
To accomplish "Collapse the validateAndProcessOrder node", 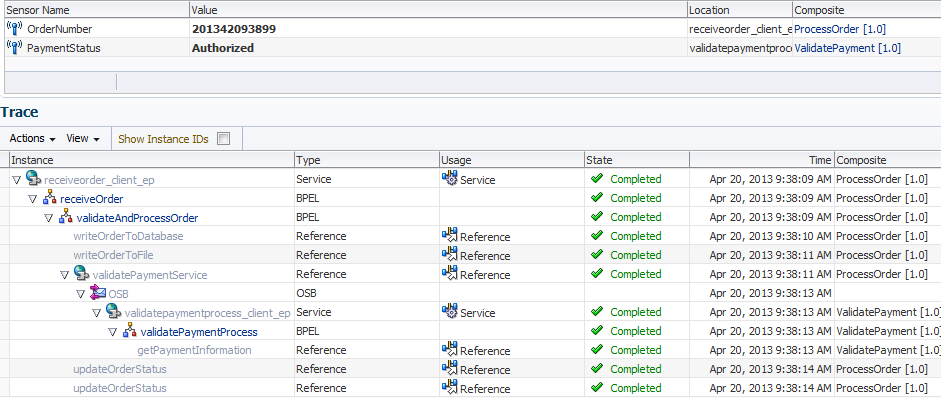I will 49,218.
